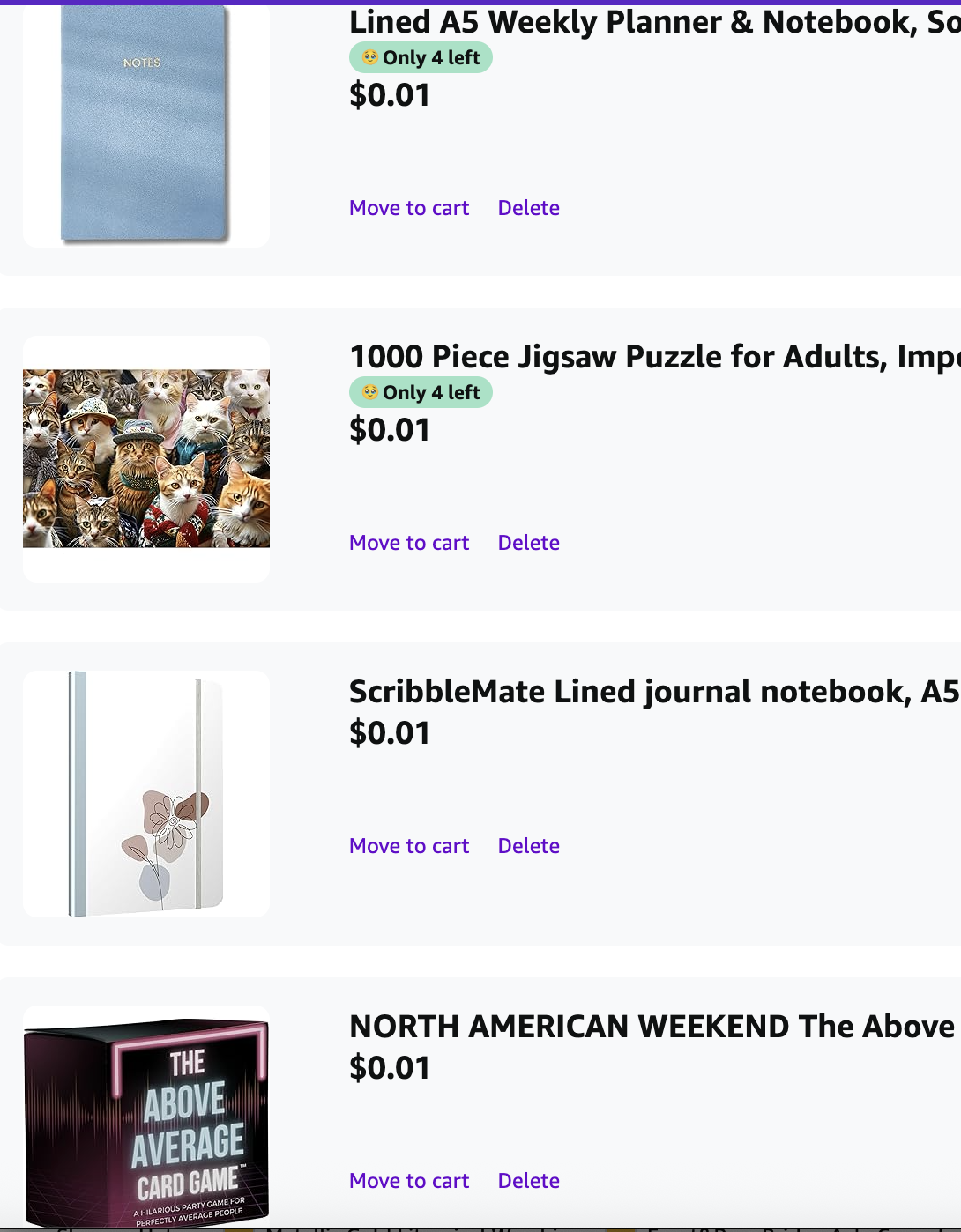This screenshot has height=1232, width=961.
Task: Open the 1000 Piece Jigsaw Puzzle title
Action: pyautogui.click(x=653, y=357)
